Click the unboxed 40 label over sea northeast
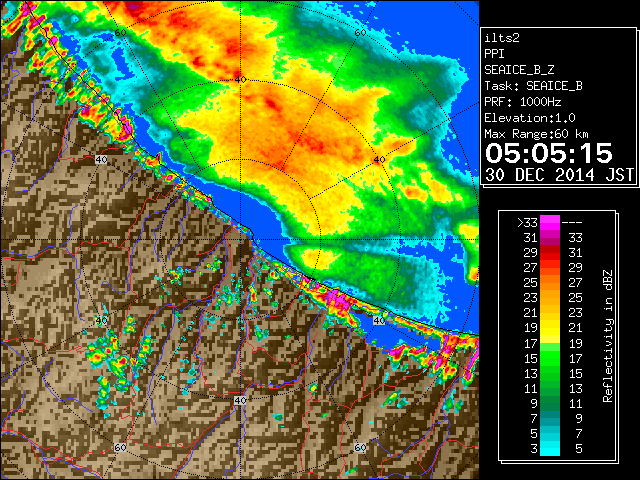 click(x=379, y=160)
